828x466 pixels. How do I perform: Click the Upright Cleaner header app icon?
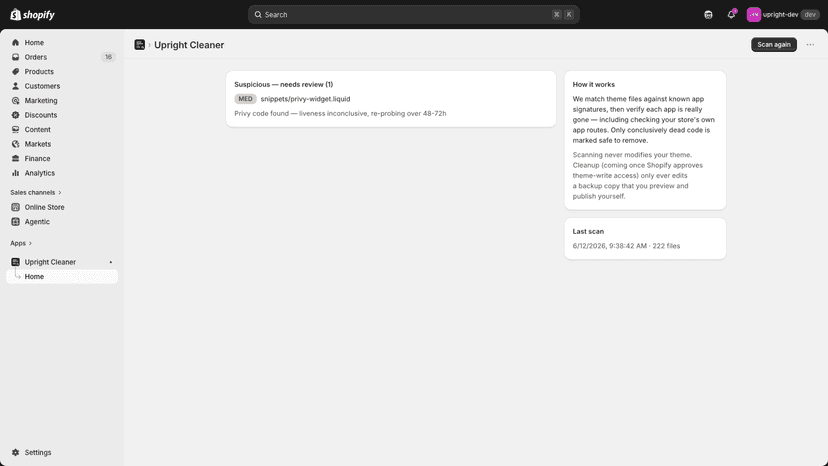click(x=139, y=45)
